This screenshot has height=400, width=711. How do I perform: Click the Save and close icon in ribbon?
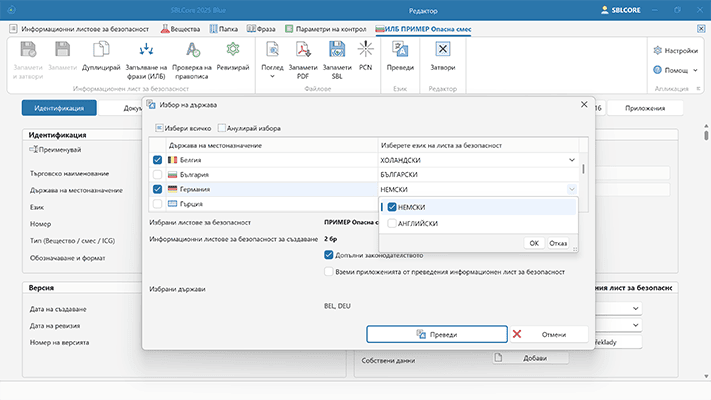(x=28, y=49)
